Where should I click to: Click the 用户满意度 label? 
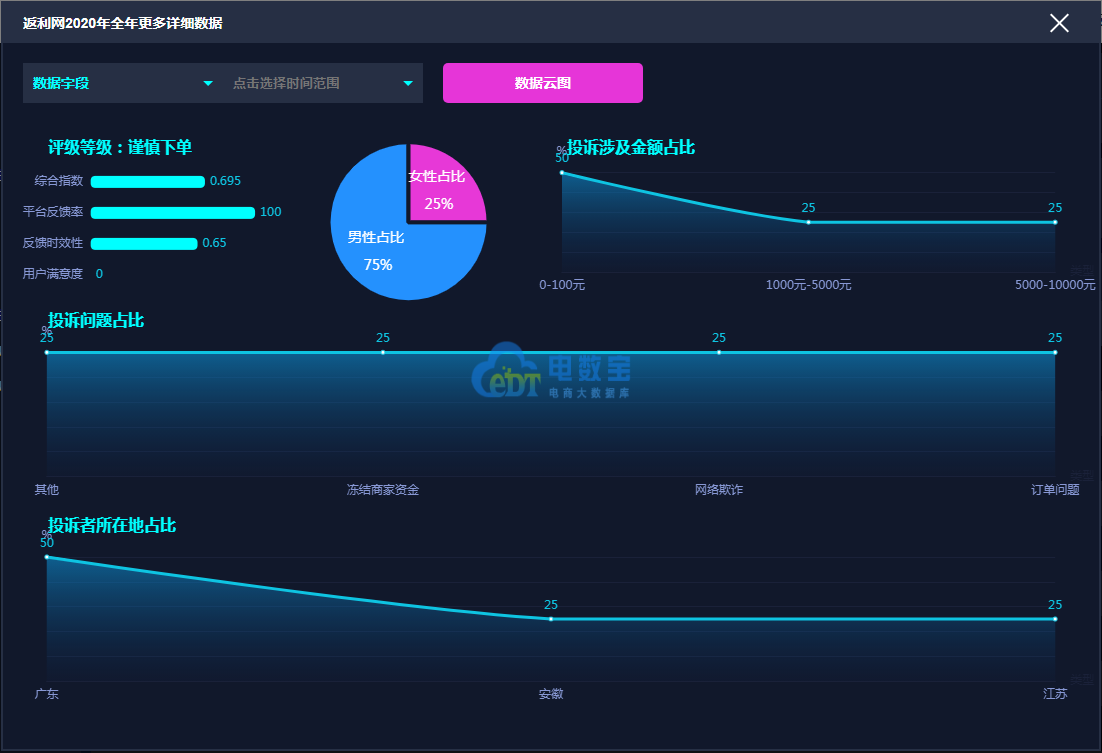[53, 274]
